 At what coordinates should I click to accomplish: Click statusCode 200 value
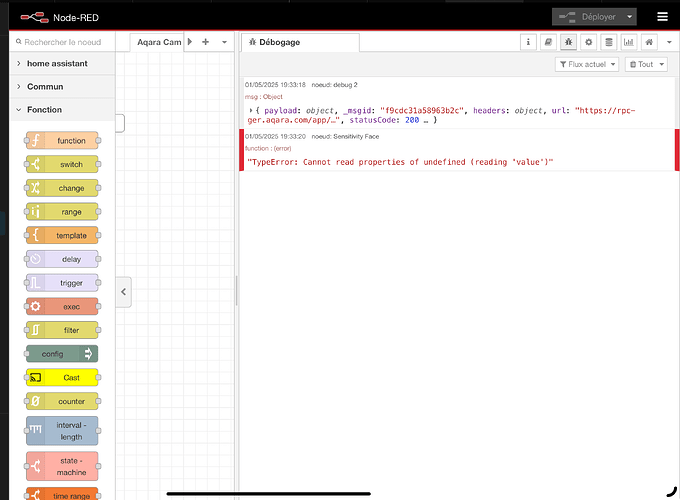412,120
